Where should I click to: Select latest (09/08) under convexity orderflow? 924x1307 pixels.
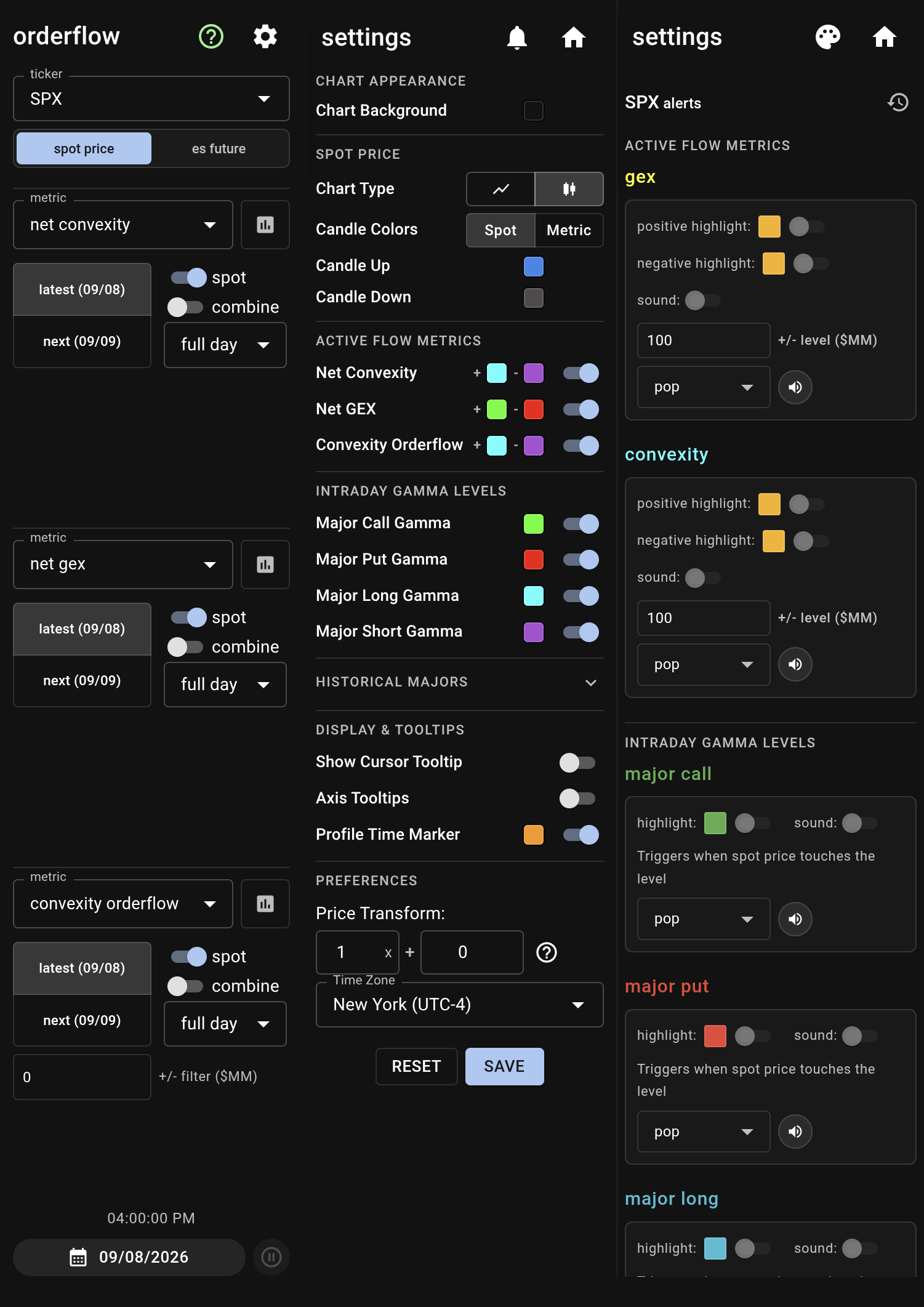tap(82, 968)
